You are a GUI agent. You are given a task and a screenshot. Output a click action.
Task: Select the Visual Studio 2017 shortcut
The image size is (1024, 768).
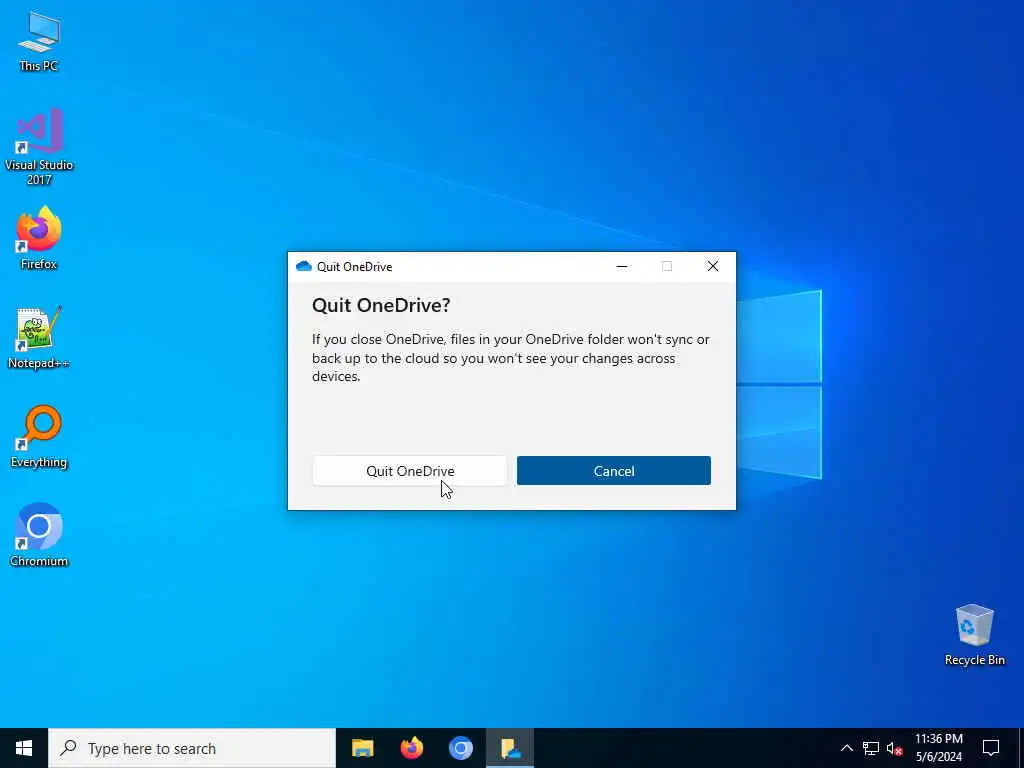point(39,147)
